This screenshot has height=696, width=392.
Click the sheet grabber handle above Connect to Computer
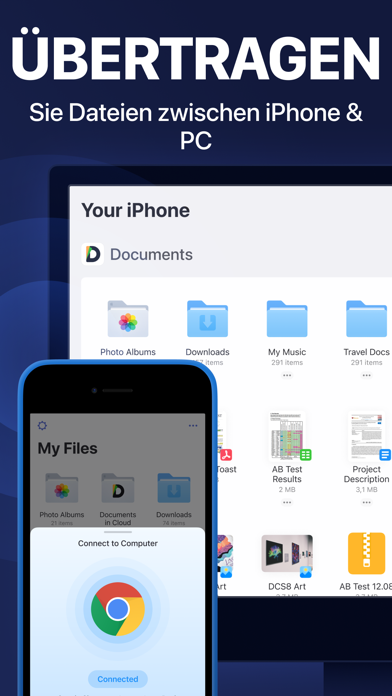(x=118, y=532)
